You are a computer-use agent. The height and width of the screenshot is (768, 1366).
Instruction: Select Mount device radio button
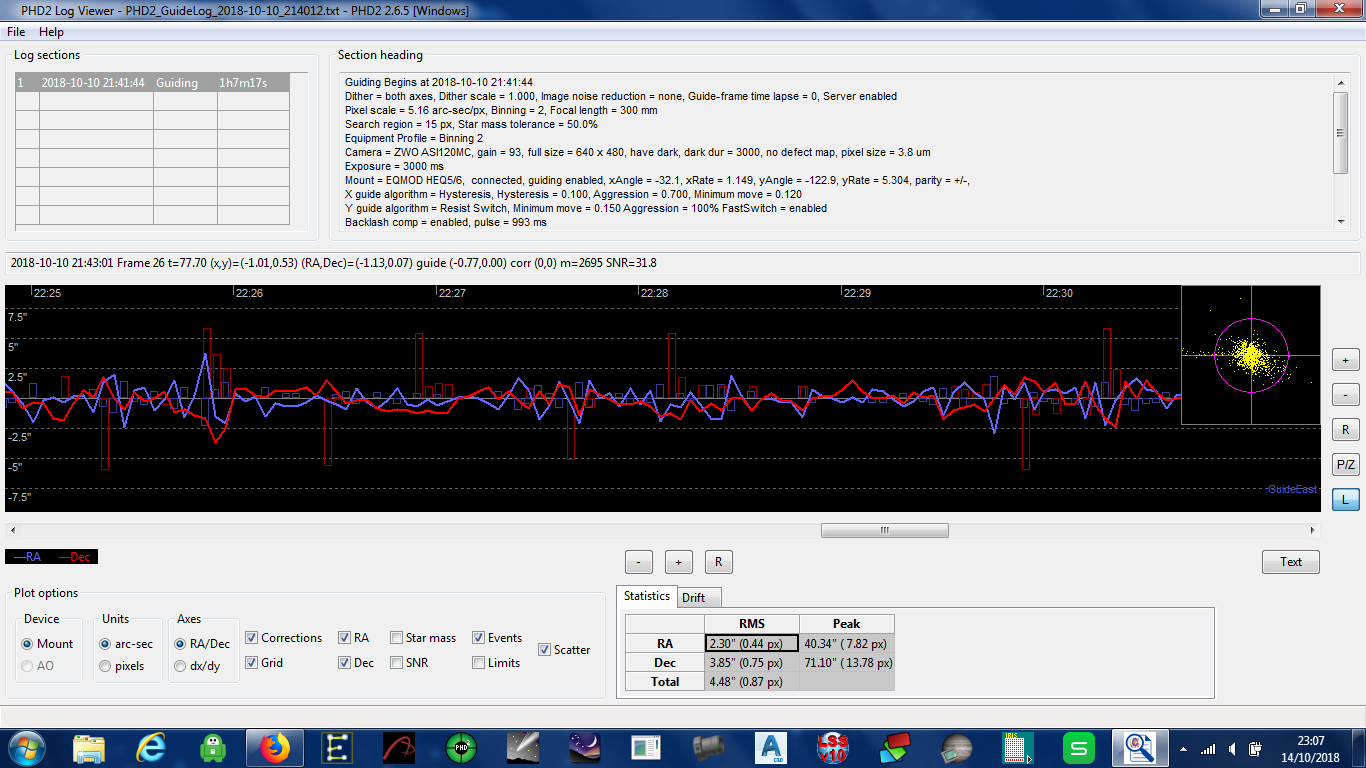tap(27, 644)
